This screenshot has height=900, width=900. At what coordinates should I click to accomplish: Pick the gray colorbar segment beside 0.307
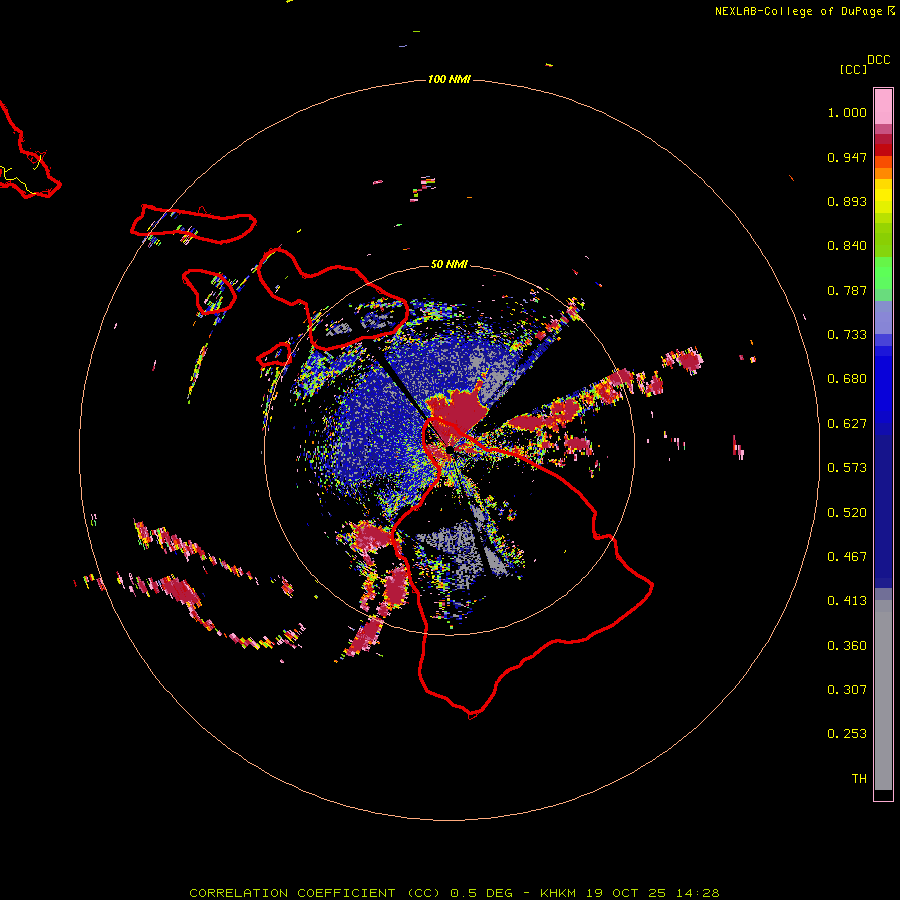point(883,695)
